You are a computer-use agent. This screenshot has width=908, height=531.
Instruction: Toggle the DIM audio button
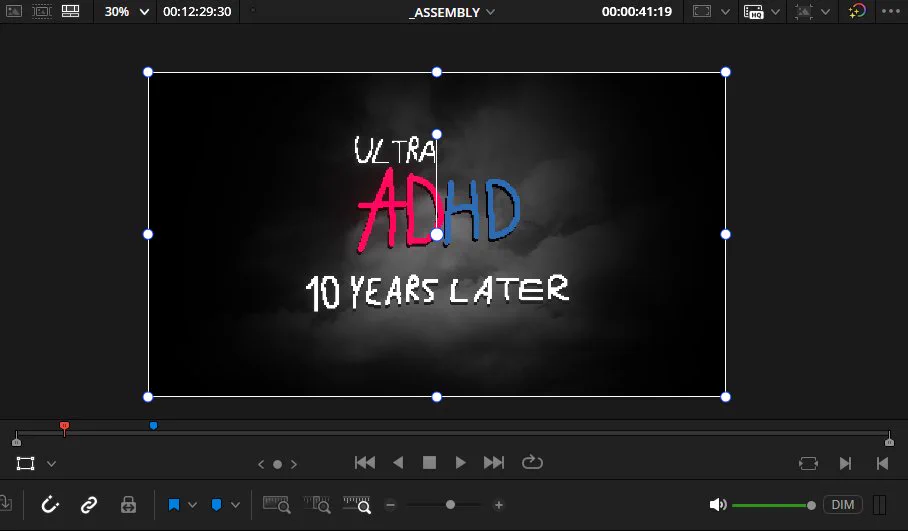[x=843, y=505]
